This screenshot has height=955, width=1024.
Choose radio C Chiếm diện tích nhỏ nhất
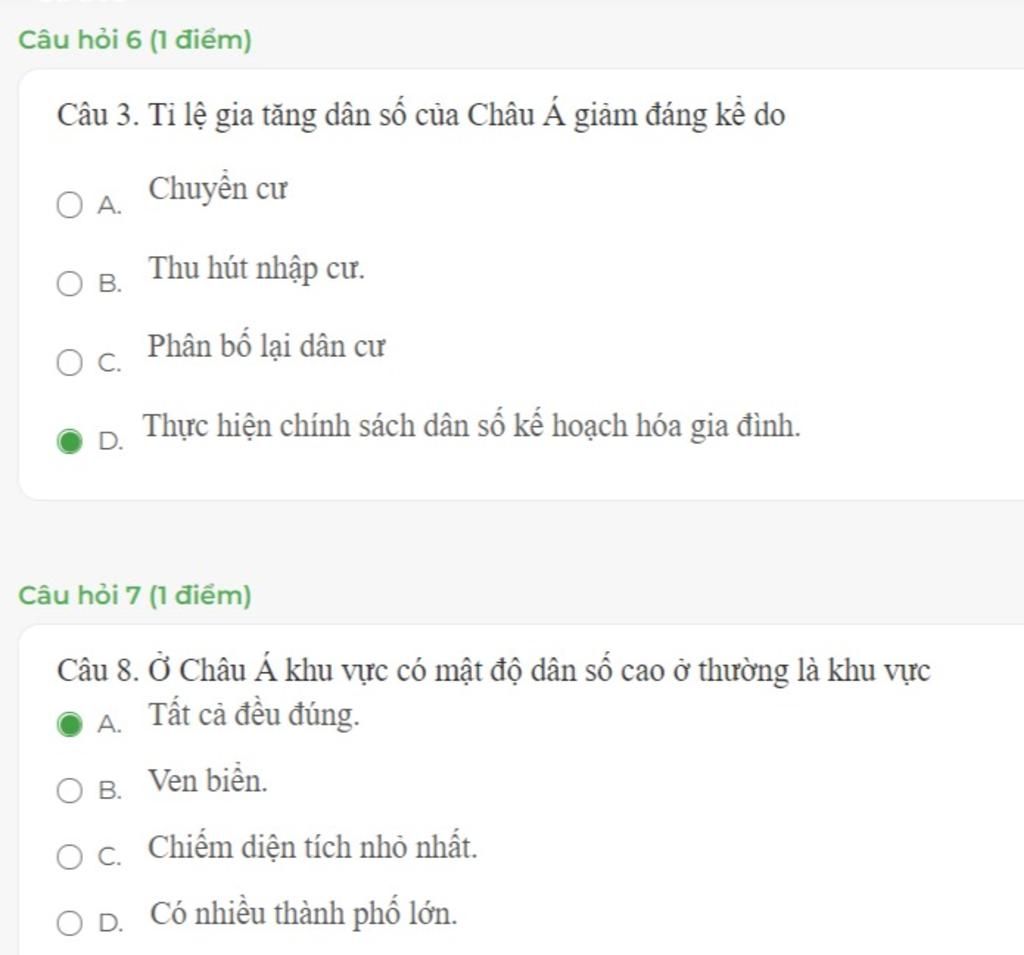click(x=69, y=857)
